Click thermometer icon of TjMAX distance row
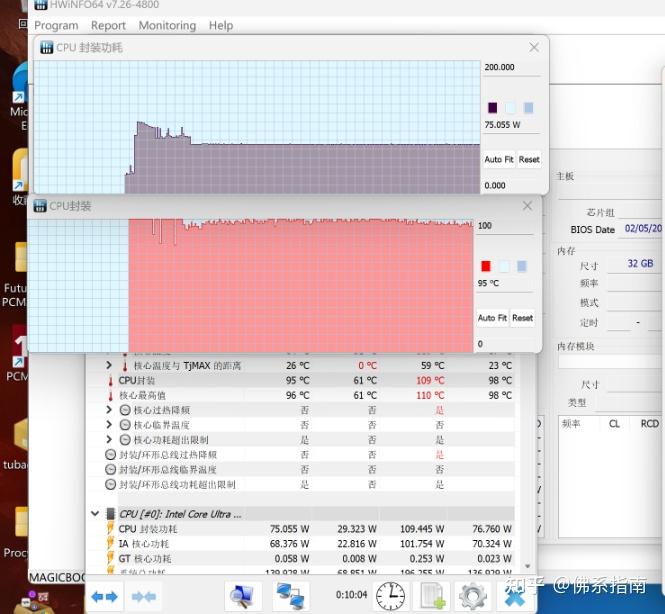665x614 pixels. click(x=125, y=366)
